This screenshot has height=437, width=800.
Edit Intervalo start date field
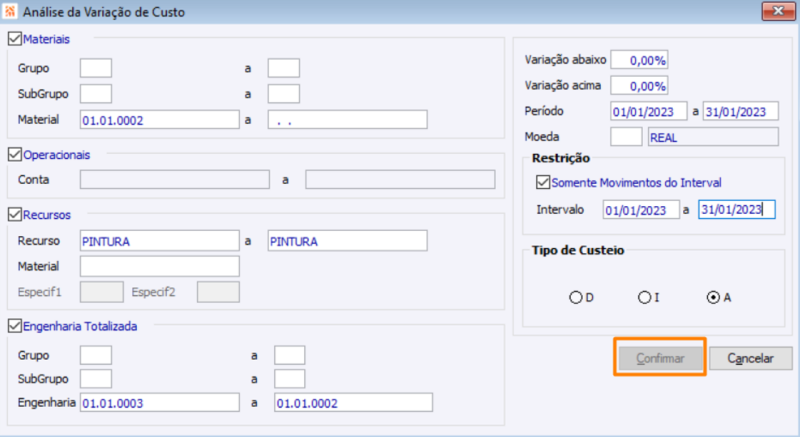[x=641, y=210]
